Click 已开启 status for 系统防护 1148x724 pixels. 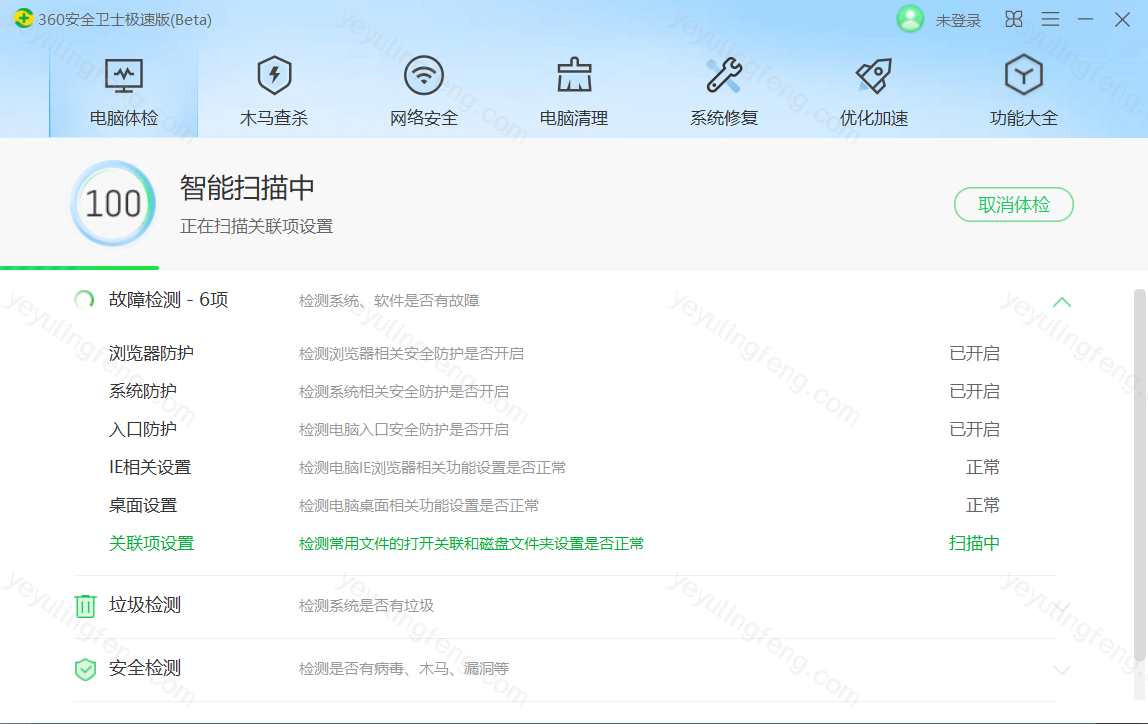tap(974, 392)
